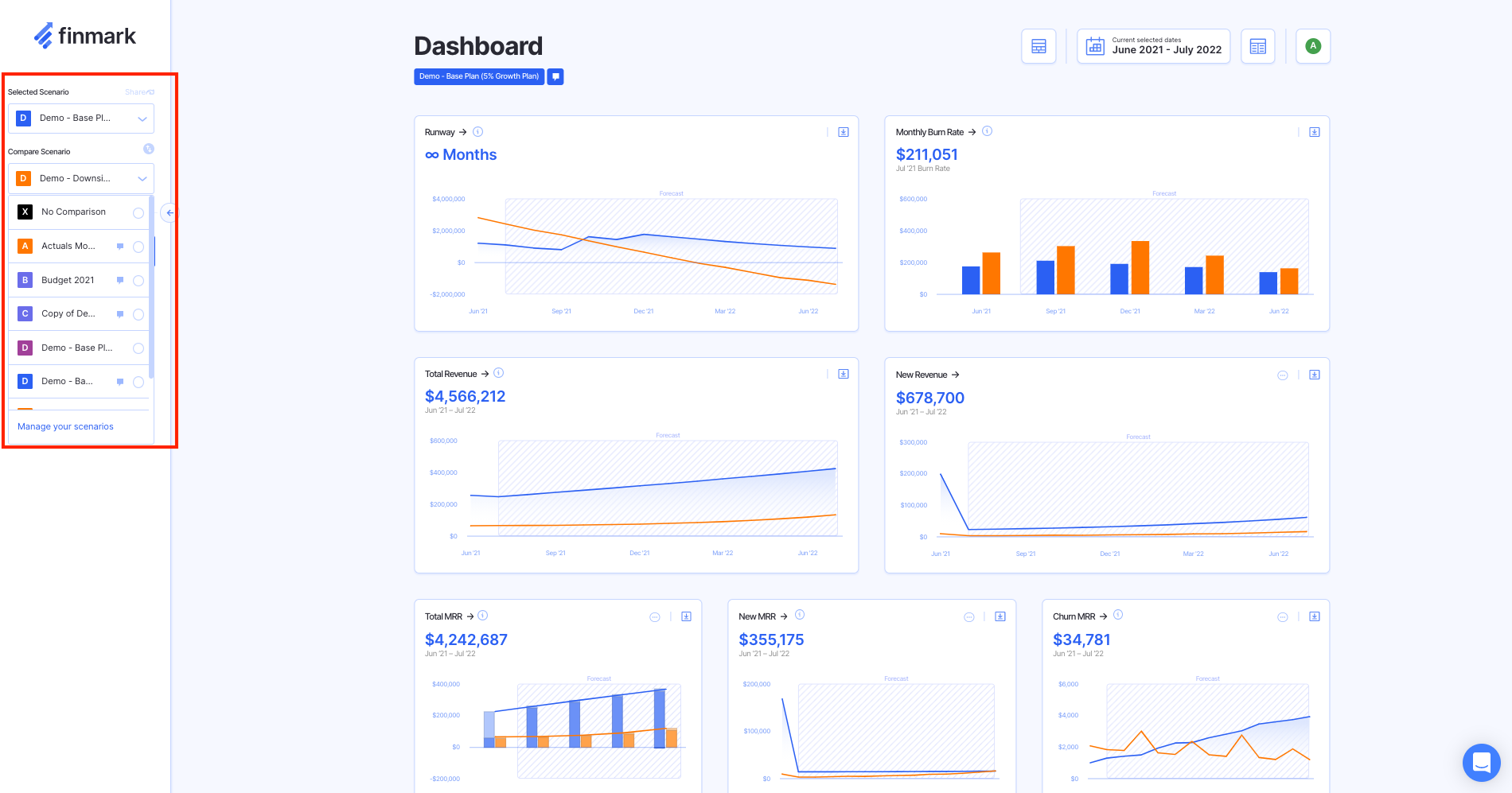Click the table view icon left of dates
Viewport: 1512px width, 793px height.
tap(1039, 46)
